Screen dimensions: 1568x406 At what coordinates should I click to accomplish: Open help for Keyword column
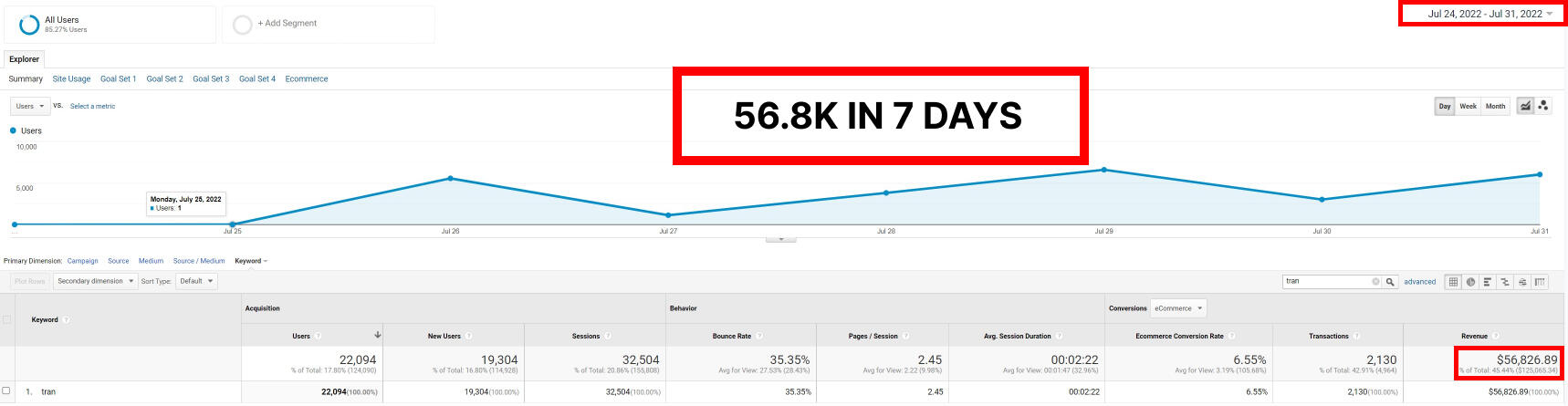click(x=67, y=320)
